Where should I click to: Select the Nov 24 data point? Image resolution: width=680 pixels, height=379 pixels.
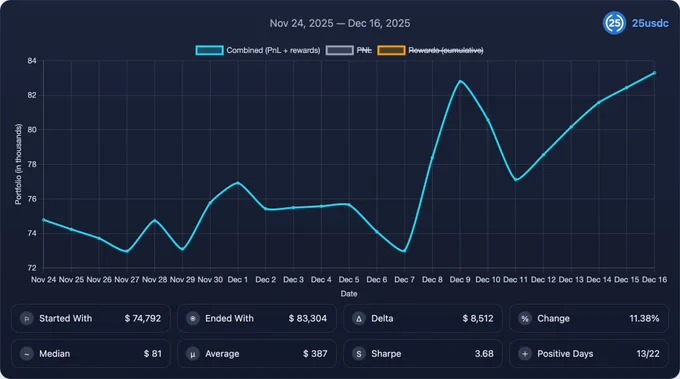43,220
